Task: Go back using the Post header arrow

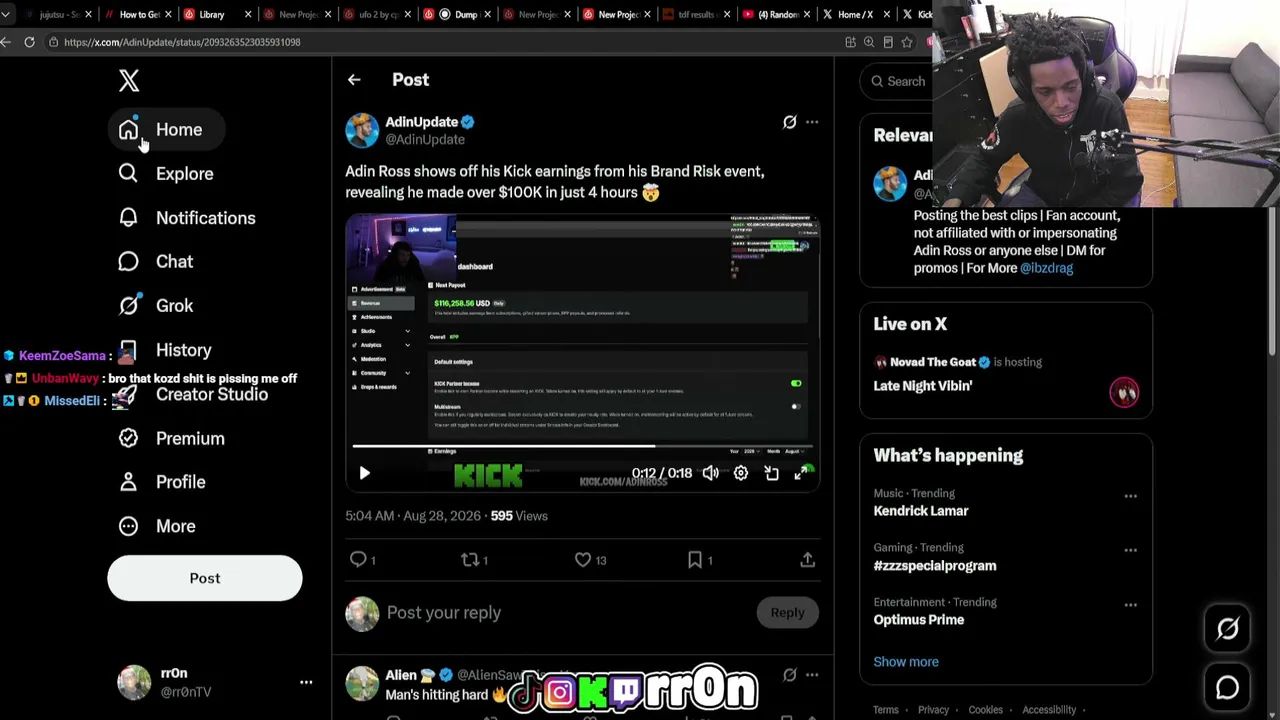Action: (354, 80)
